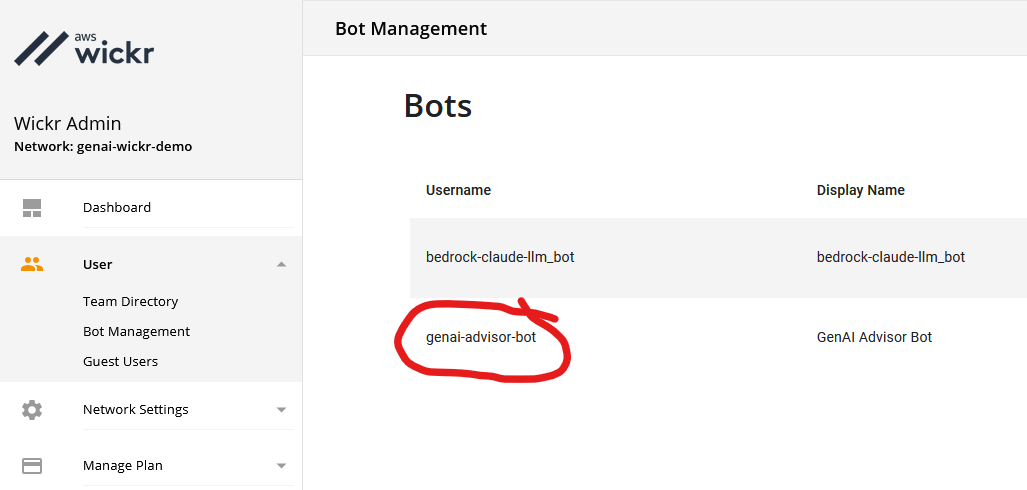Viewport: 1027px width, 490px height.
Task: Select username genai-advisor-bot
Action: (x=481, y=337)
